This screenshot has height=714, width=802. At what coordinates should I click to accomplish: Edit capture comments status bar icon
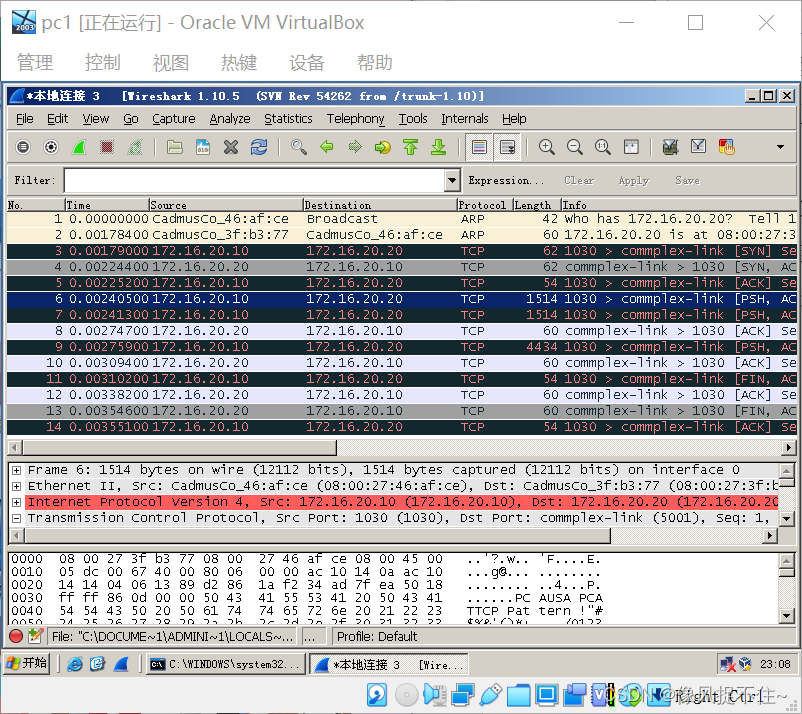[35, 636]
